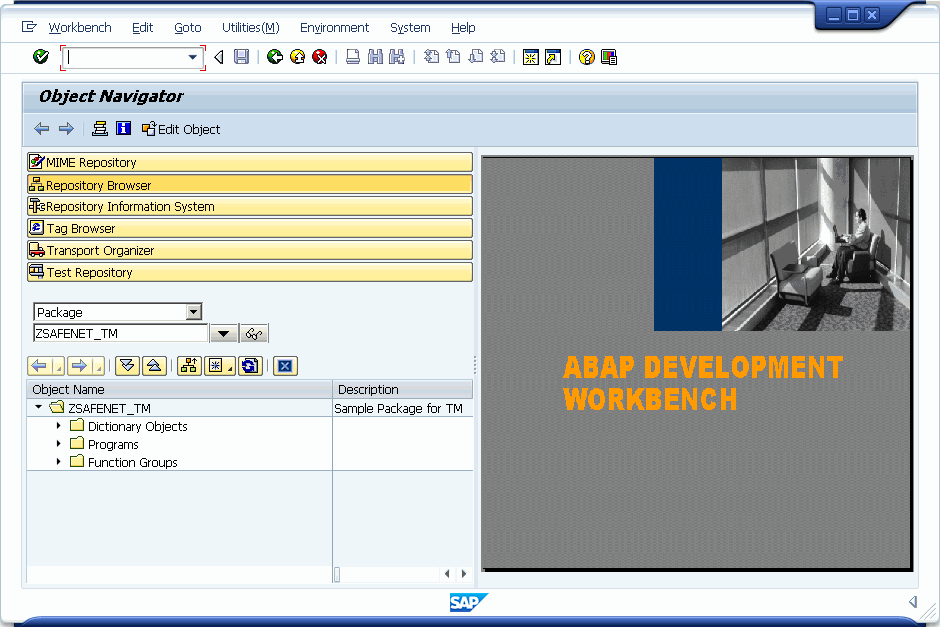The image size is (940, 627).
Task: Click the blue information icon
Action: [123, 128]
